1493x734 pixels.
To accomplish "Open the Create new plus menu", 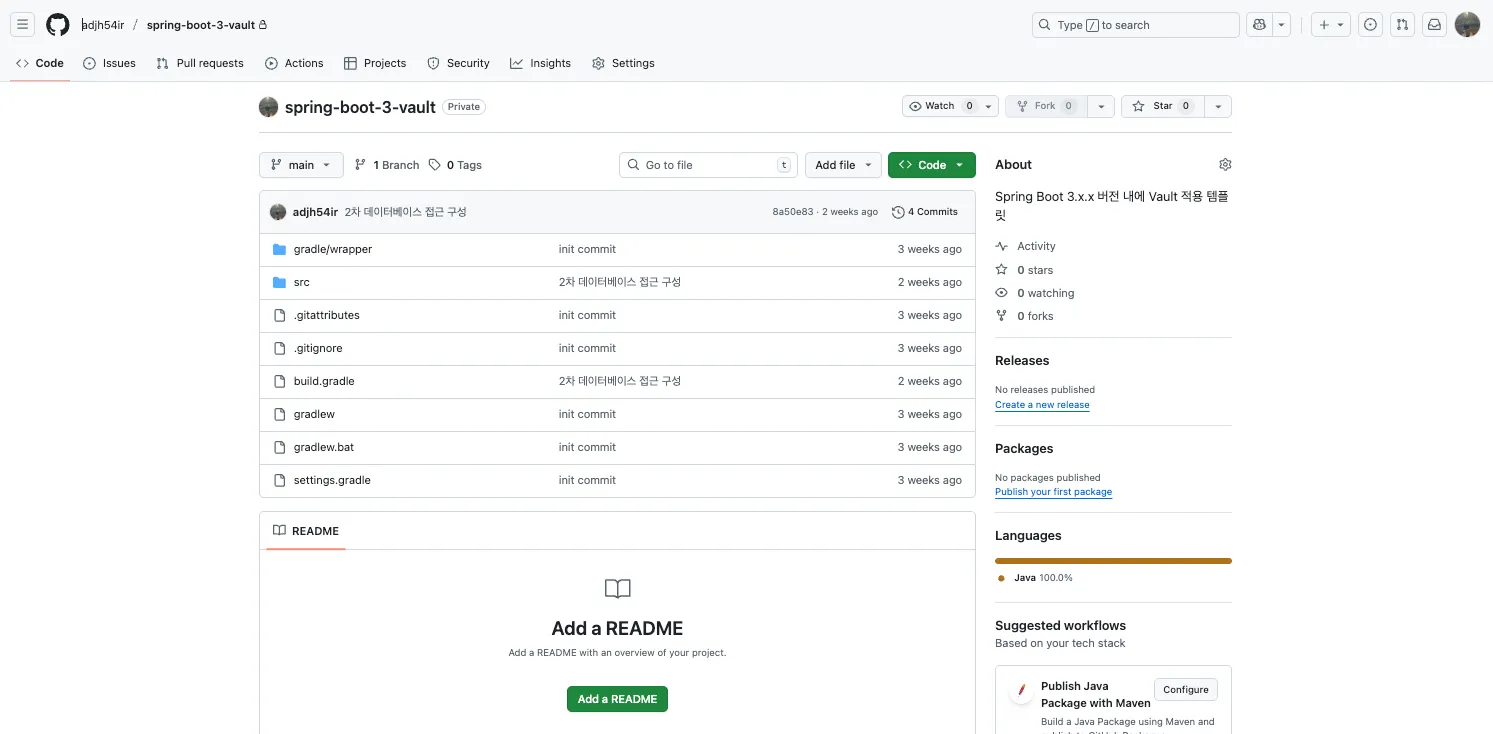I will [1332, 25].
